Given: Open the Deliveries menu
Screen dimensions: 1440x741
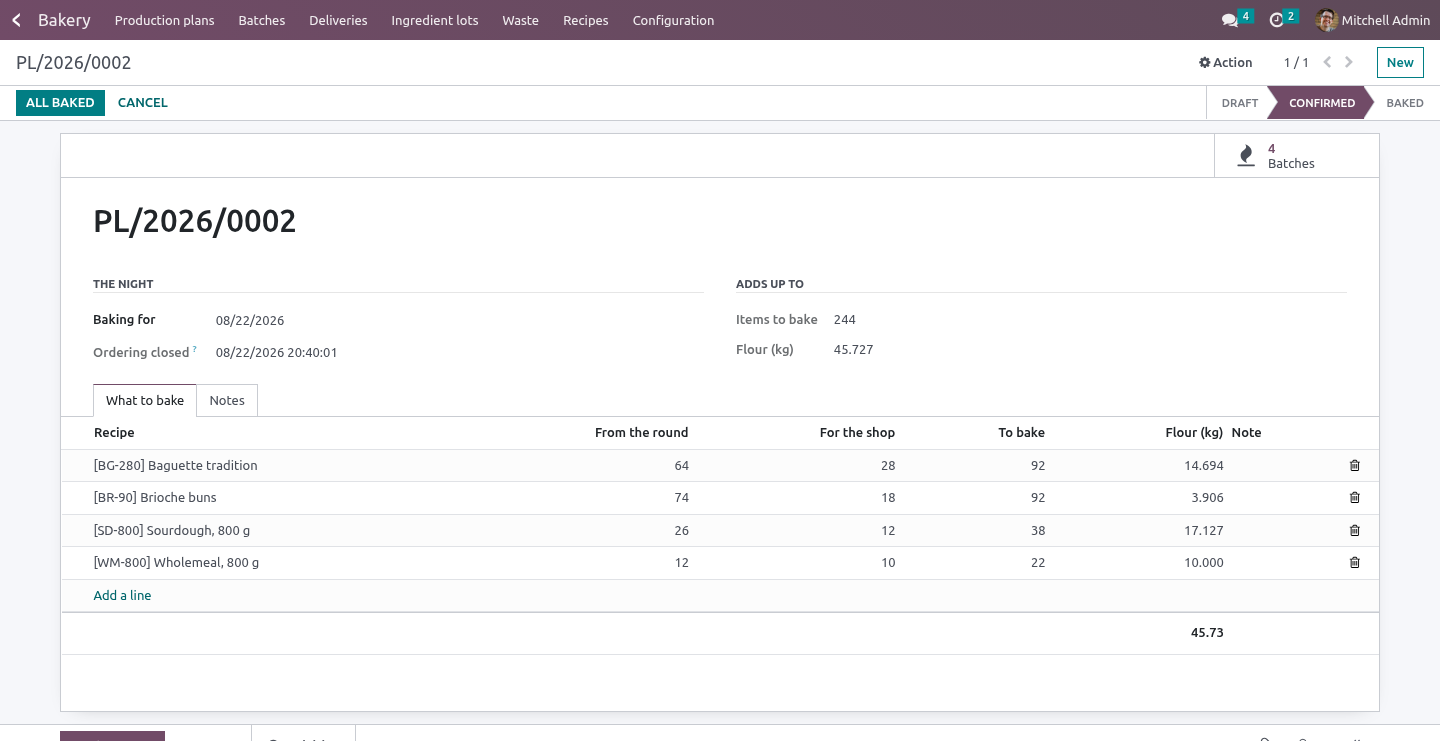Looking at the screenshot, I should [338, 20].
